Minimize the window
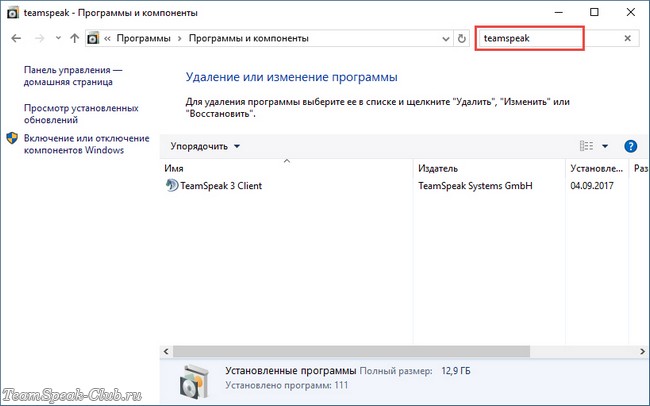The height and width of the screenshot is (406, 650). coord(559,12)
